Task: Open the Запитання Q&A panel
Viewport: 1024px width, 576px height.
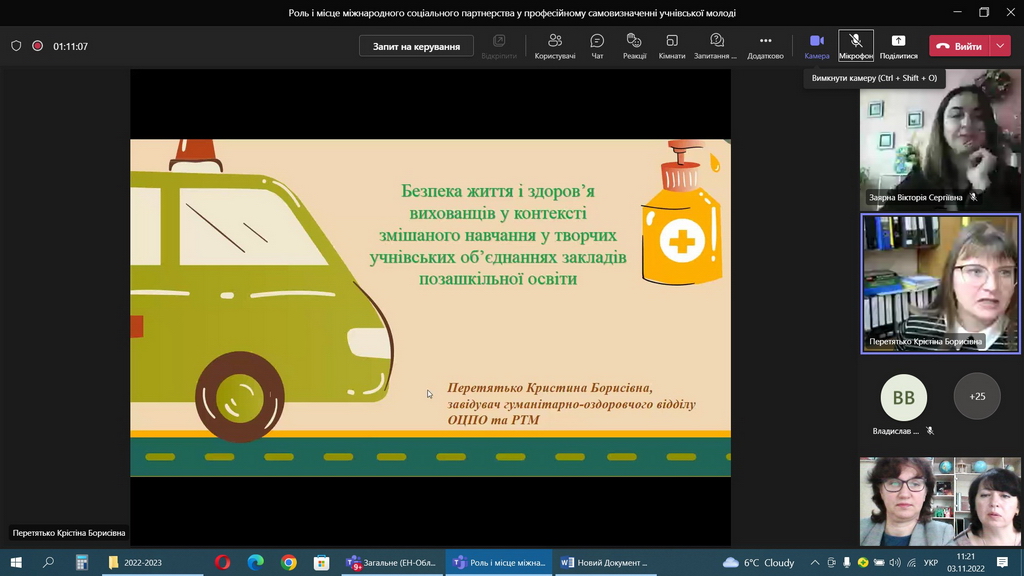Action: coord(716,45)
